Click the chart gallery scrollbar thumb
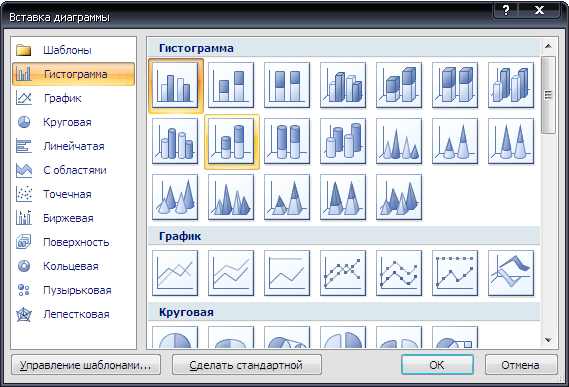The height and width of the screenshot is (387, 569). (548, 95)
